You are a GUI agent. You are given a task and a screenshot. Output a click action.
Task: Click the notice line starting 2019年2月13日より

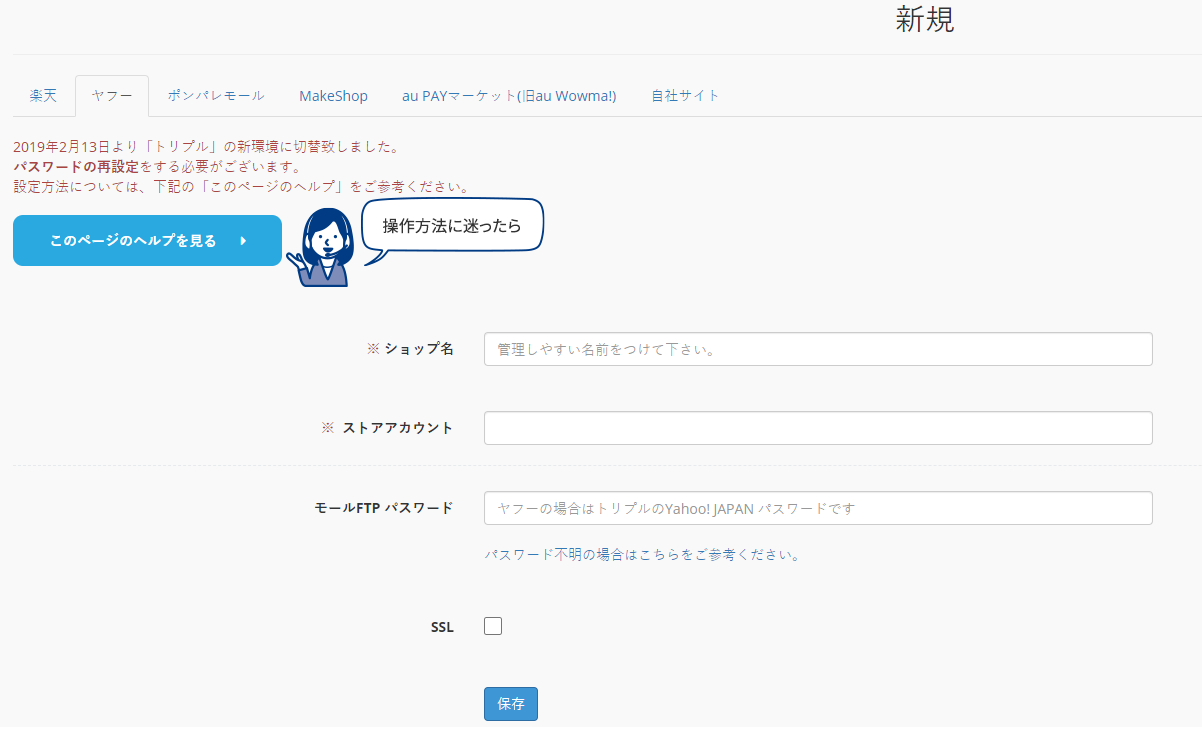coord(207,147)
